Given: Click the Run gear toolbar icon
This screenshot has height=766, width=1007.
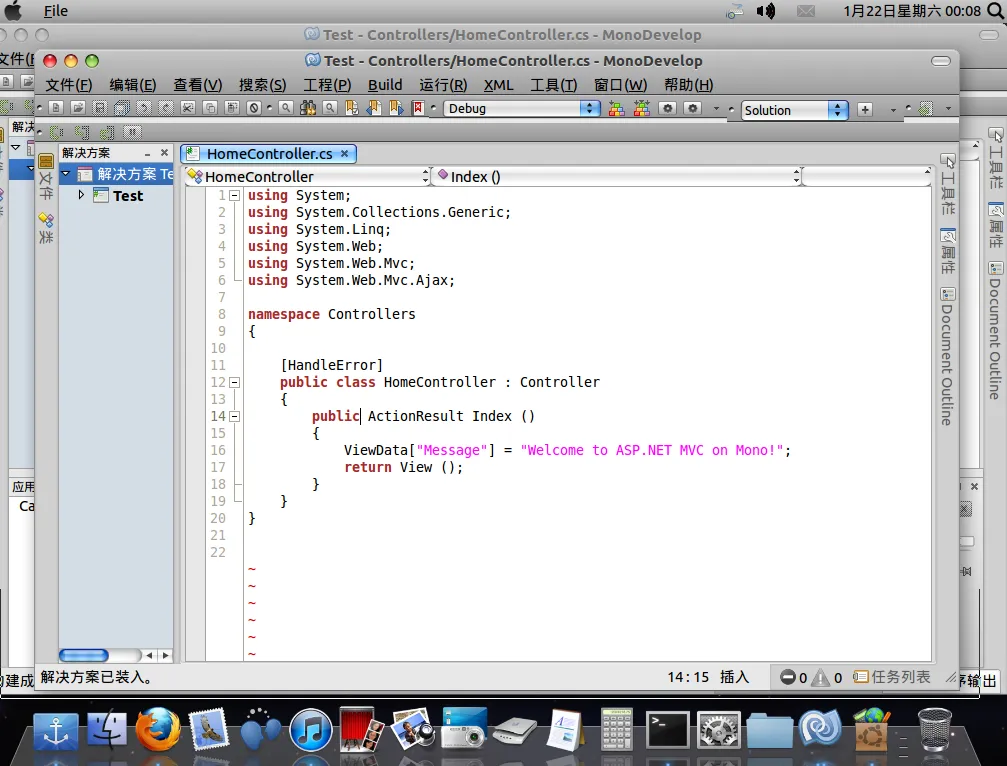Looking at the screenshot, I should (668, 109).
